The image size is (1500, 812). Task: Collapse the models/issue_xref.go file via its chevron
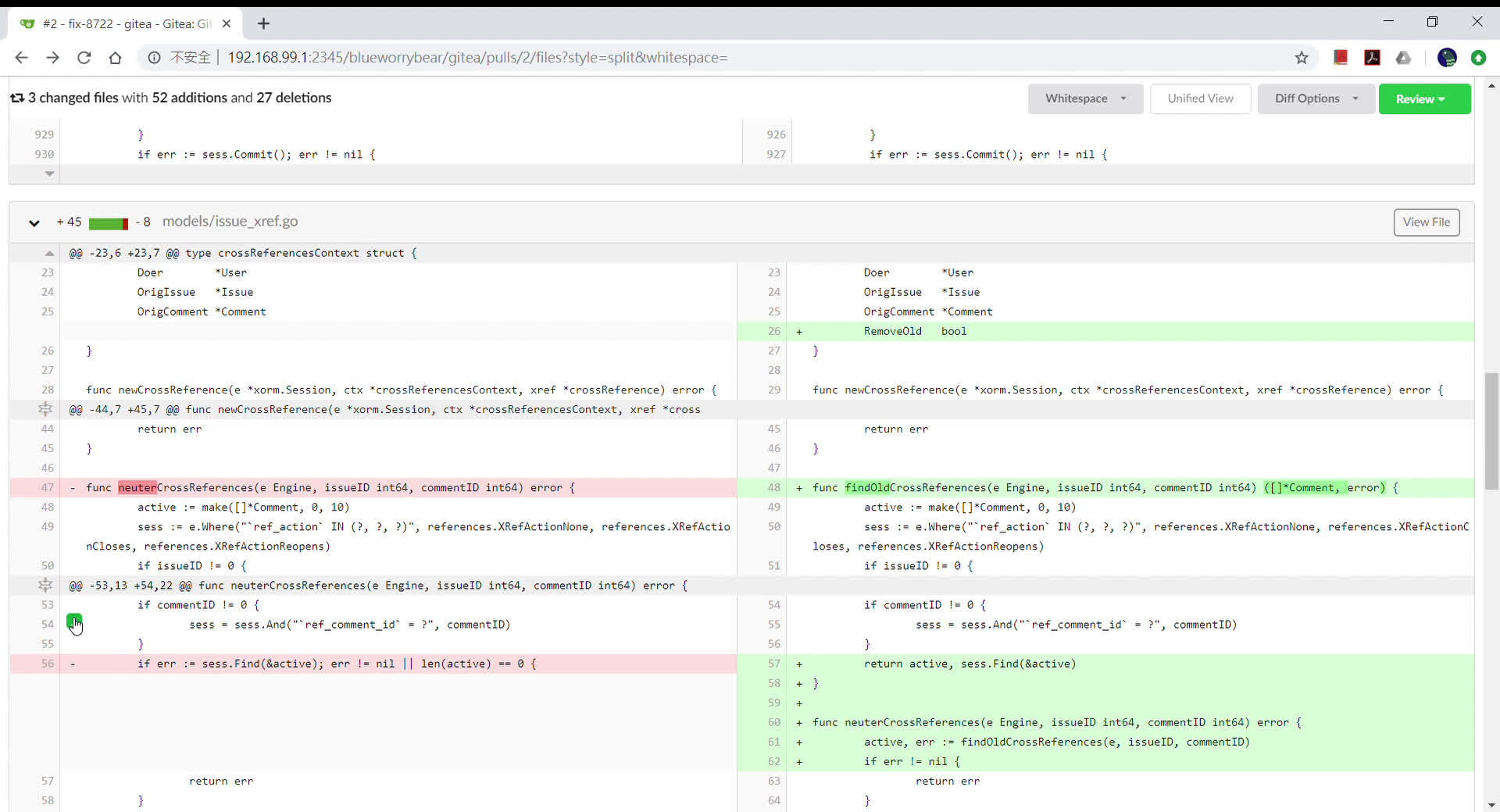(x=34, y=223)
